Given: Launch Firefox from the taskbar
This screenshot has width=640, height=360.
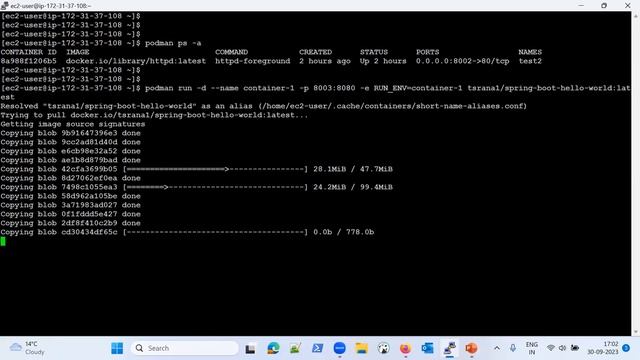Looking at the screenshot, I should click(405, 348).
